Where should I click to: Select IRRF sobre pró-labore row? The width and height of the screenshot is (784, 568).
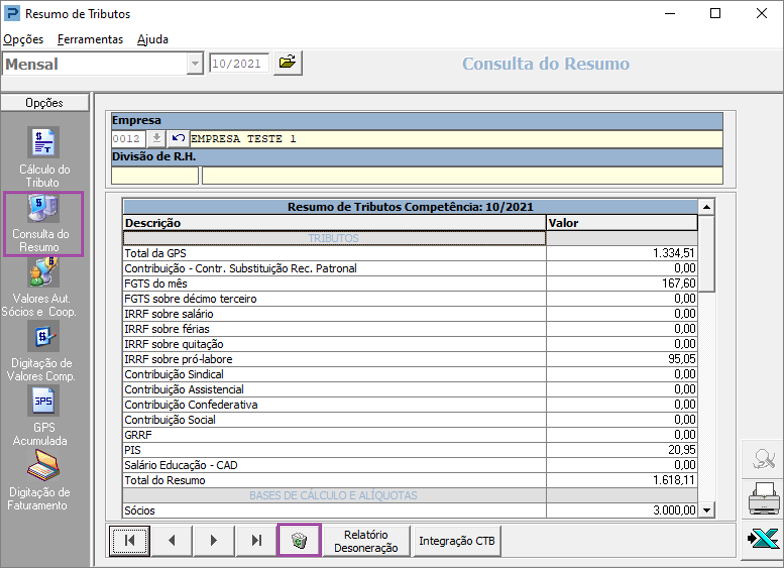(x=410, y=359)
